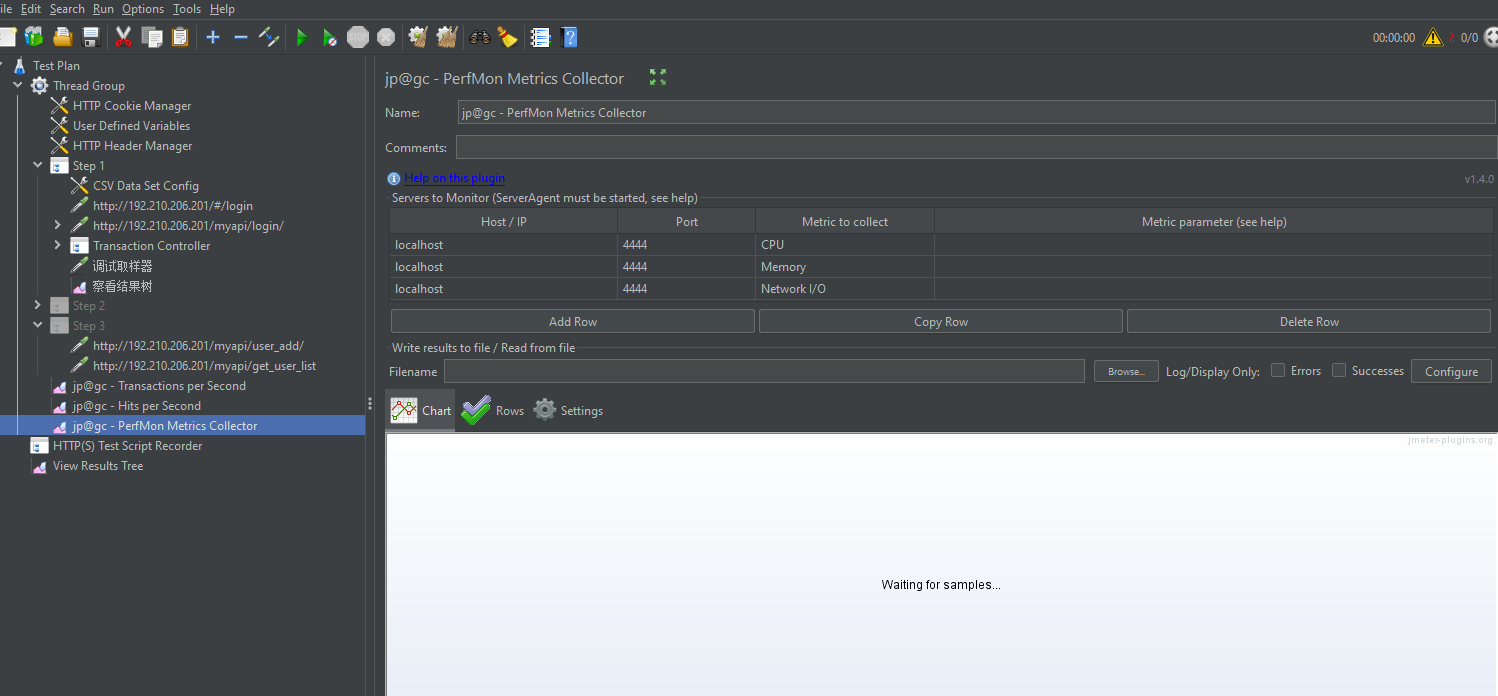Click the Shutdown round X icon

click(386, 37)
